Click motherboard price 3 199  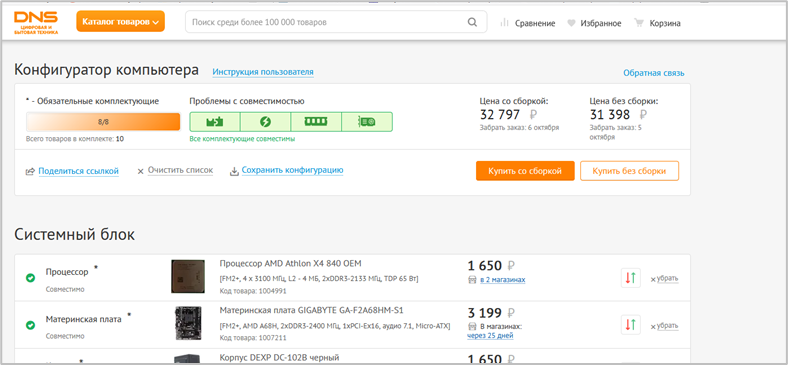click(491, 312)
